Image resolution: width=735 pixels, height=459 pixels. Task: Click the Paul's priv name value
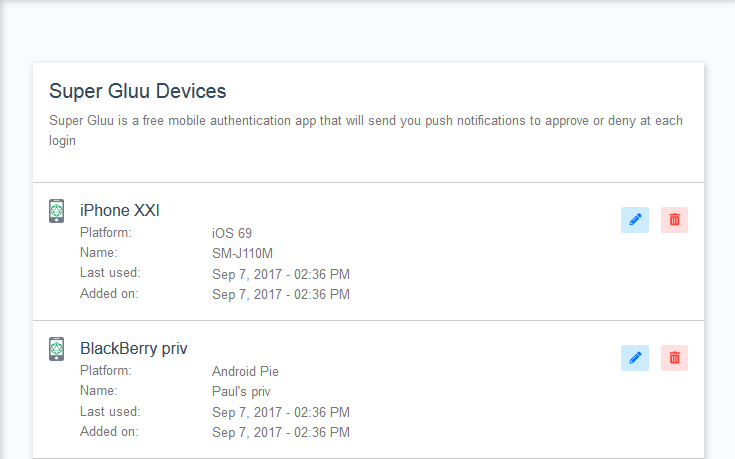point(241,391)
